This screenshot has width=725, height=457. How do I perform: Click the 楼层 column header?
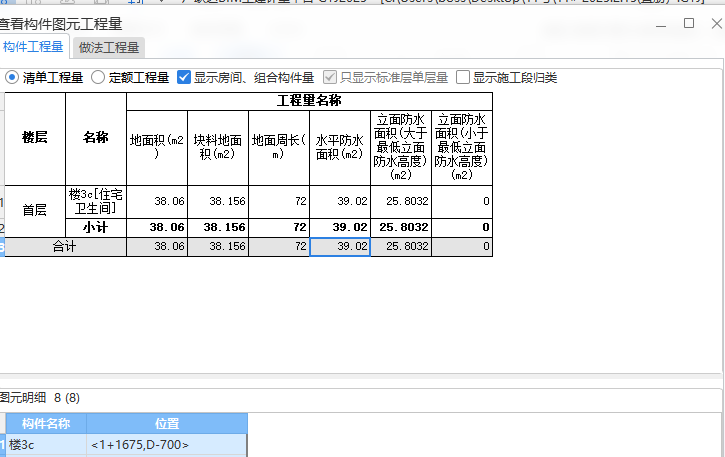click(35, 139)
